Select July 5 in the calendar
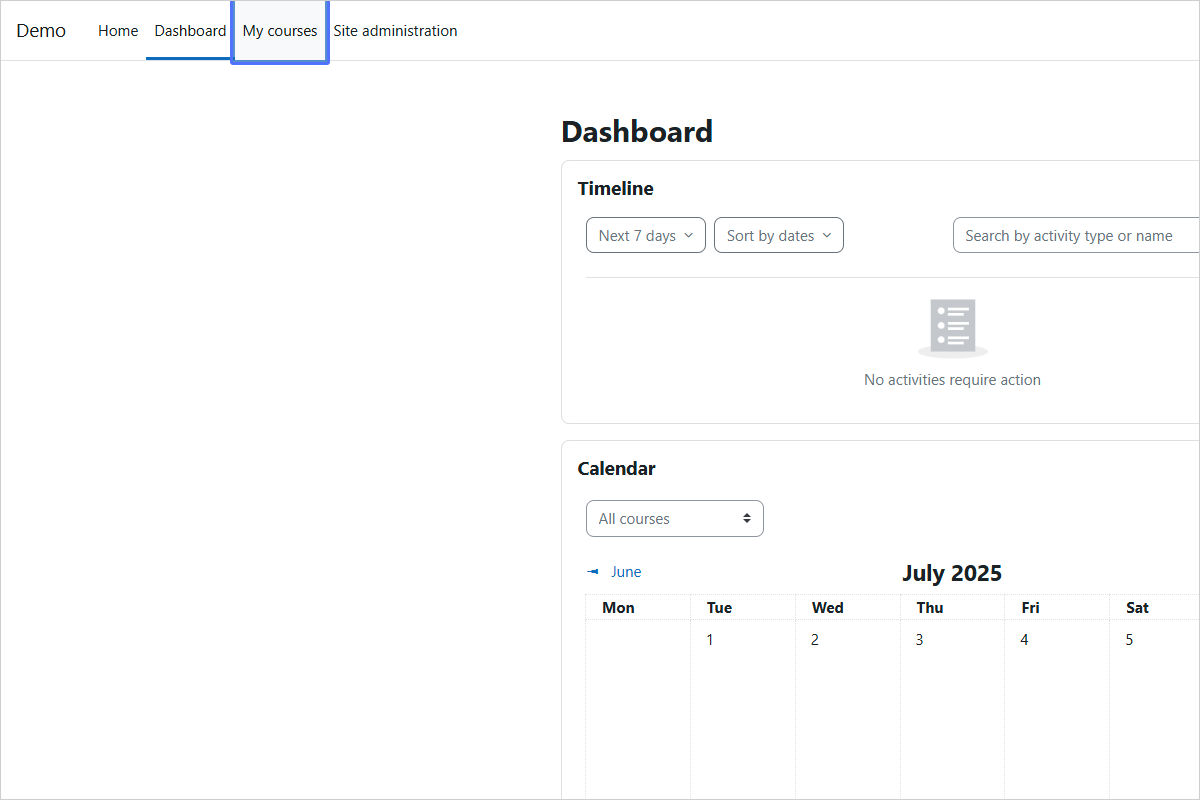1200x800 pixels. (x=1130, y=640)
